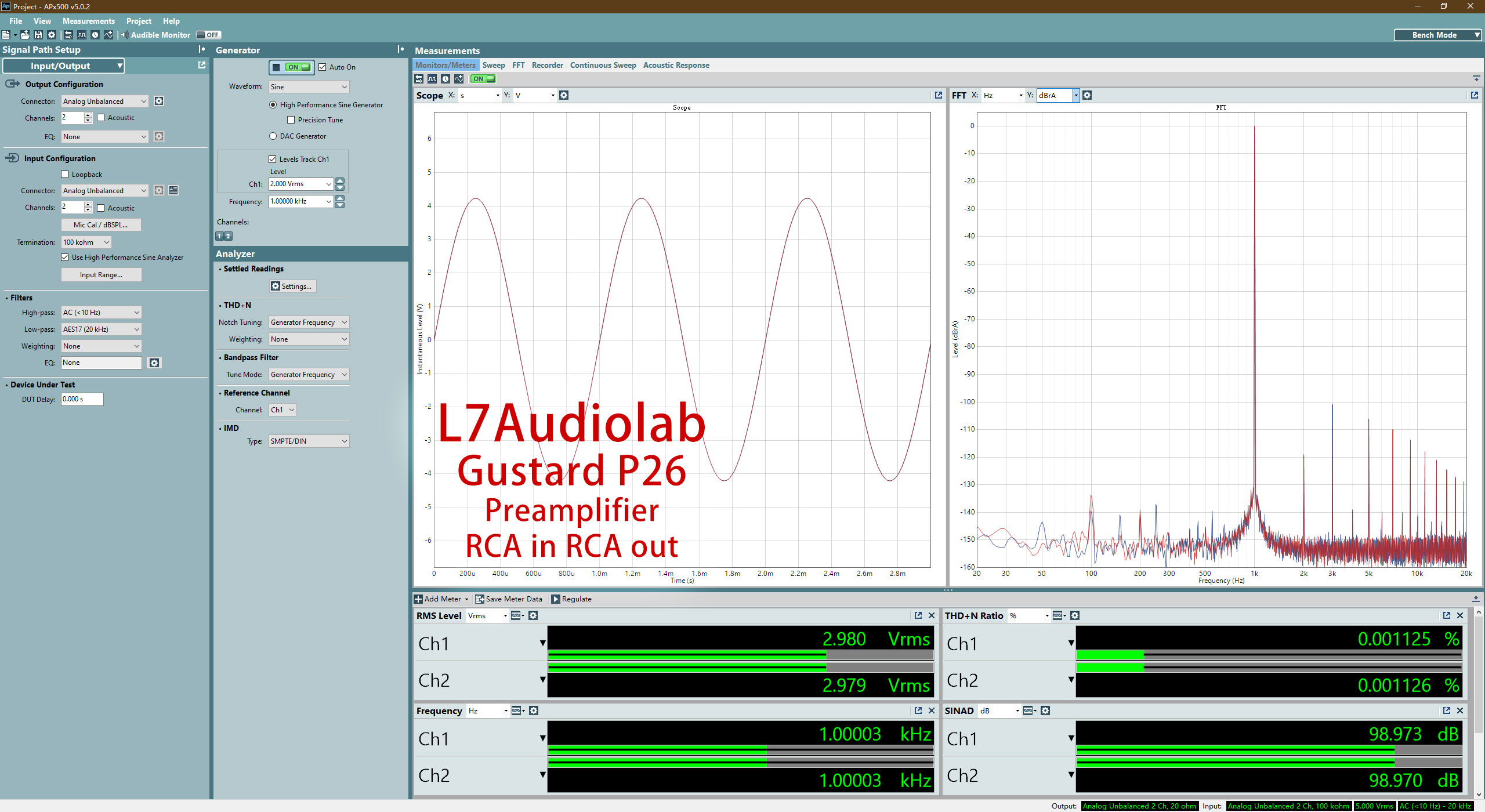Click the Open Project folder icon
This screenshot has height=812, width=1485.
pyautogui.click(x=25, y=35)
